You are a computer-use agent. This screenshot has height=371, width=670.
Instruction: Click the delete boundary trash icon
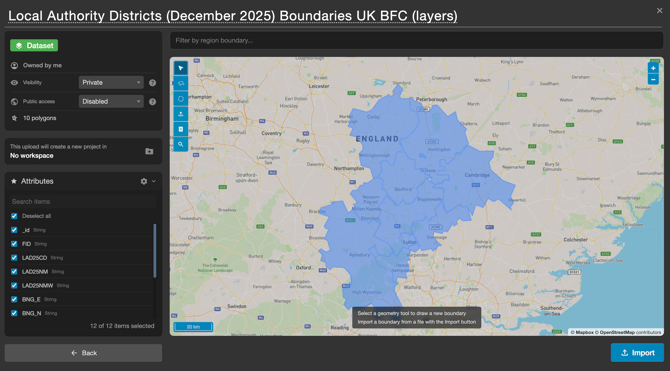(x=181, y=129)
